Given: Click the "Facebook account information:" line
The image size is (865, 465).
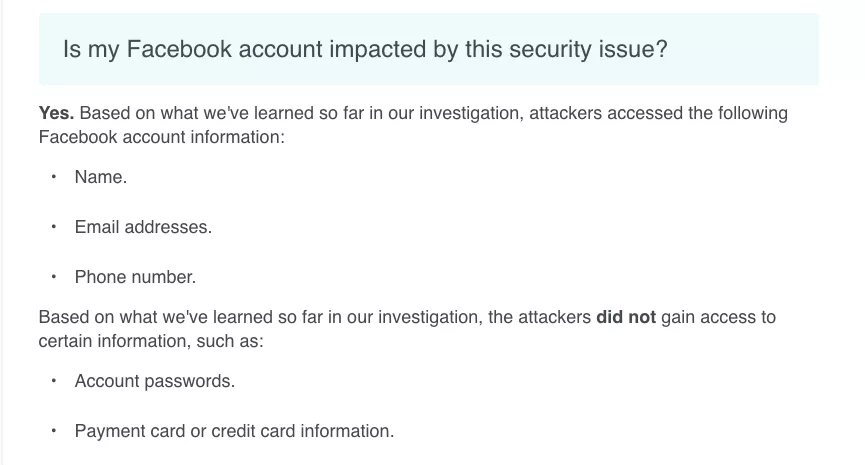Looking at the screenshot, I should pos(162,137).
